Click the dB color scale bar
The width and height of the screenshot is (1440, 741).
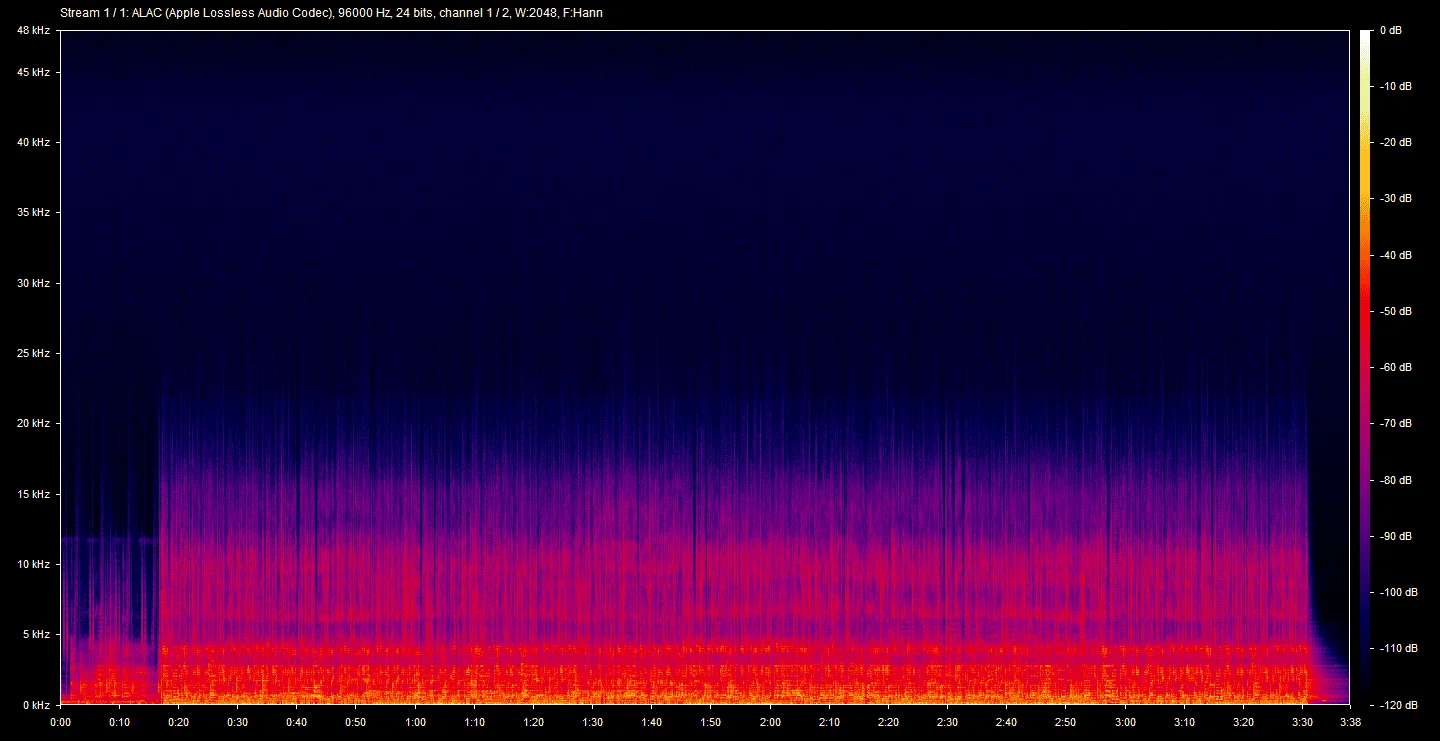coord(1366,368)
